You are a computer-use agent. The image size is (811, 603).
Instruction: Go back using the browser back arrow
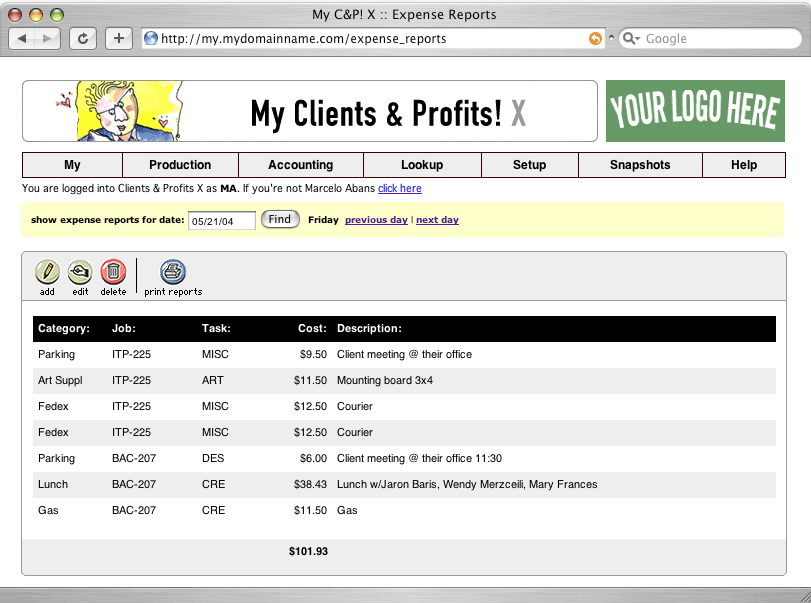24,38
